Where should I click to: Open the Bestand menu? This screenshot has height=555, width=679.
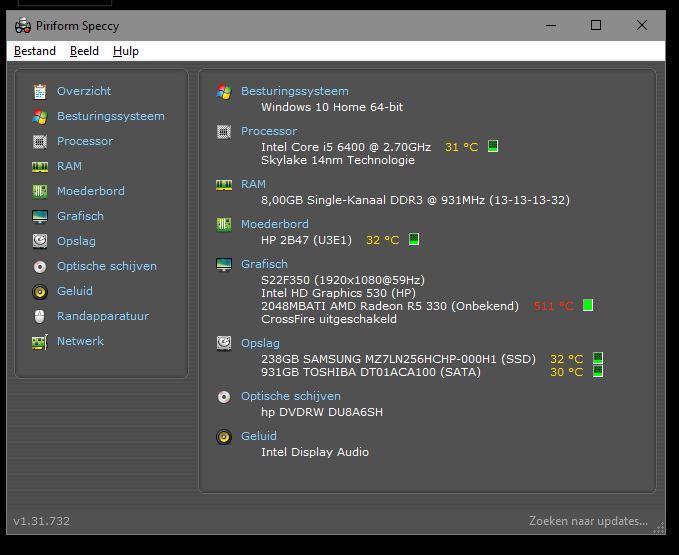[35, 51]
